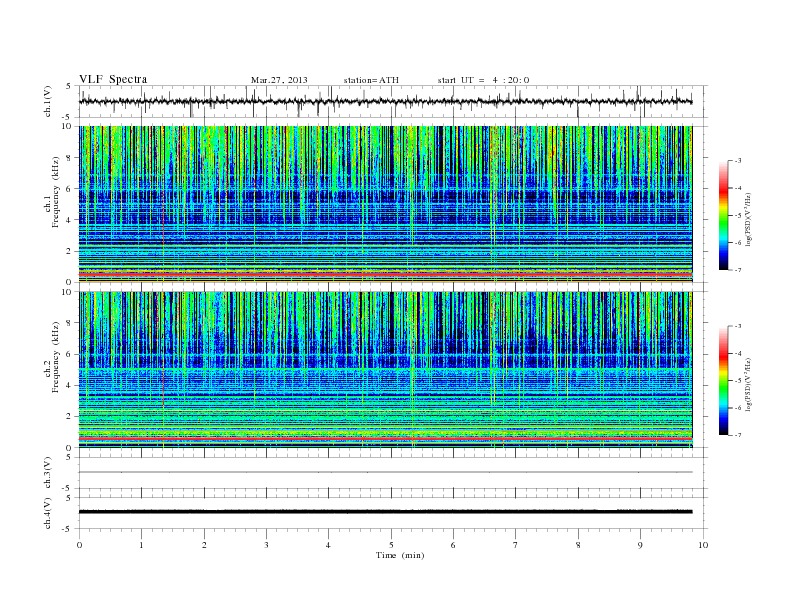Click the time axis tick label '10'

pyautogui.click(x=703, y=545)
